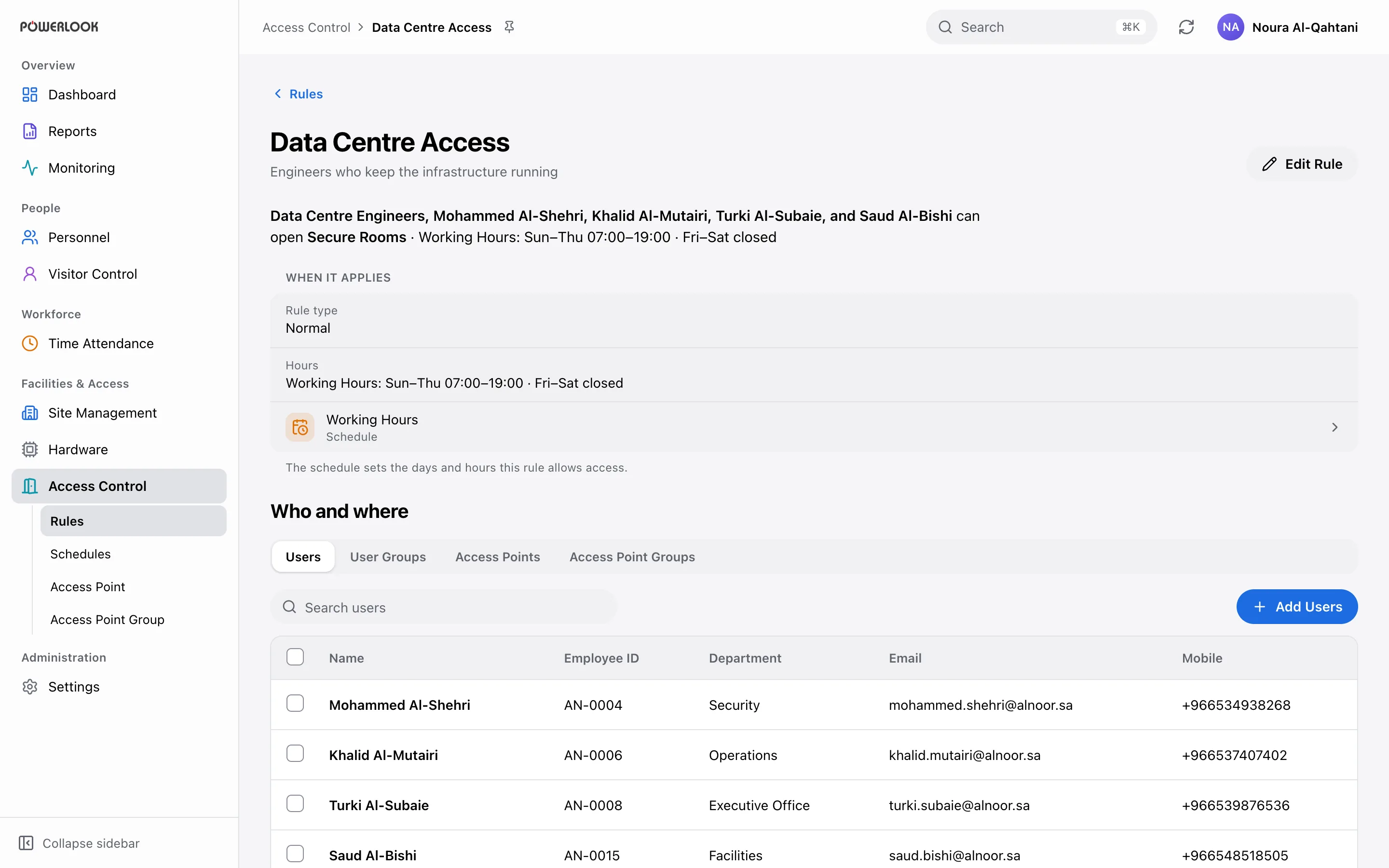This screenshot has width=1389, height=868.
Task: Click the Access Control door icon
Action: [x=30, y=486]
